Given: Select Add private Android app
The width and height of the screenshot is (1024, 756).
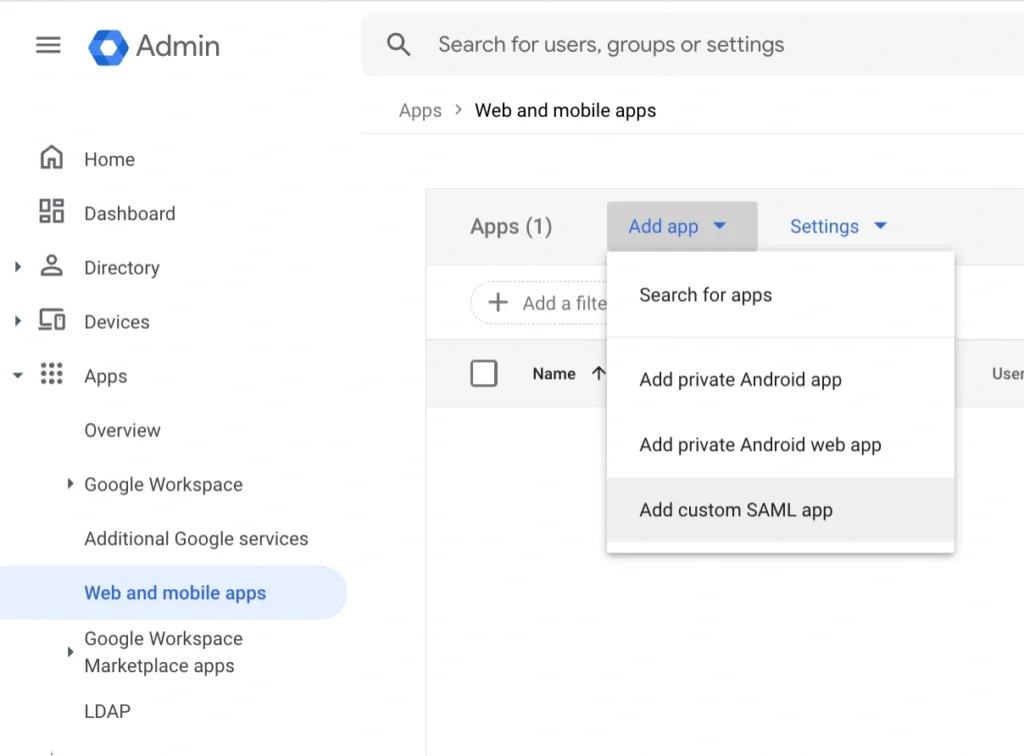Looking at the screenshot, I should coord(740,380).
